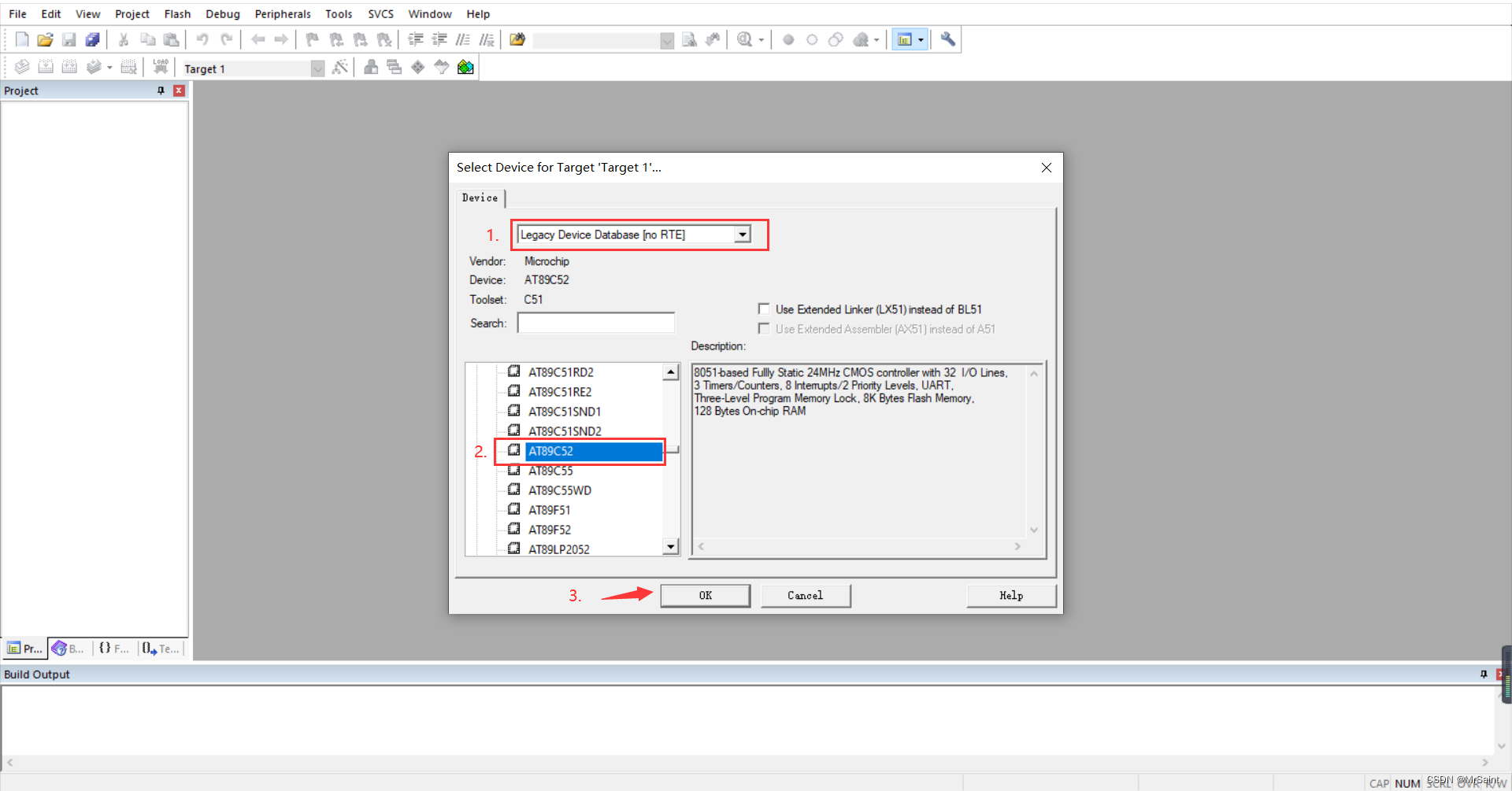Click the Redo arrow icon
1512x791 pixels.
coord(227,39)
